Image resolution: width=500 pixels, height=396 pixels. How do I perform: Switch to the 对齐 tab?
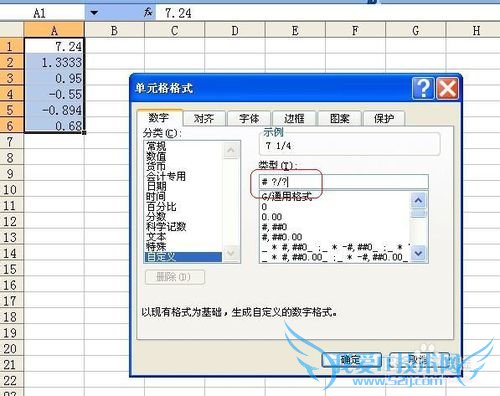click(204, 118)
